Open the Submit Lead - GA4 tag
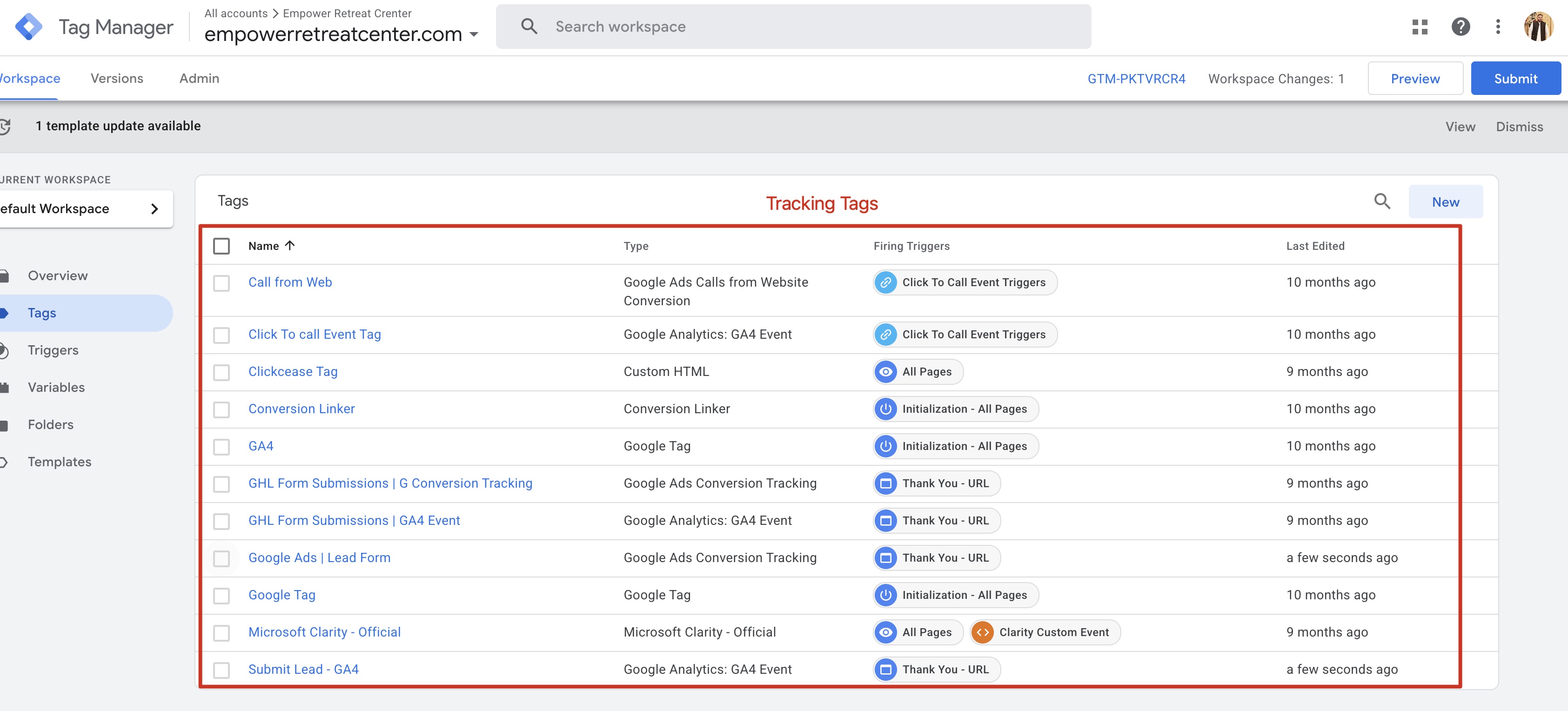This screenshot has width=1568, height=711. click(303, 670)
